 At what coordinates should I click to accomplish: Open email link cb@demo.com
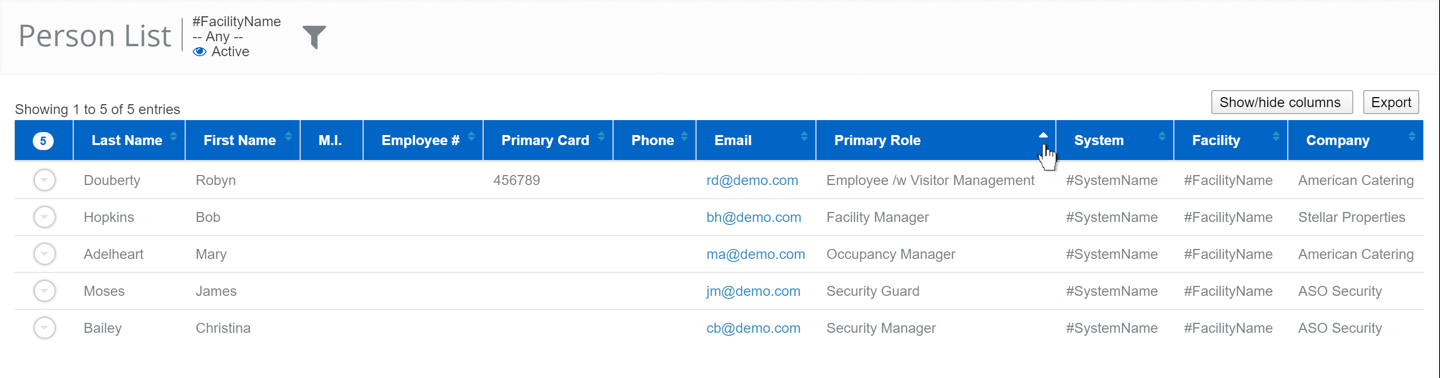[753, 328]
